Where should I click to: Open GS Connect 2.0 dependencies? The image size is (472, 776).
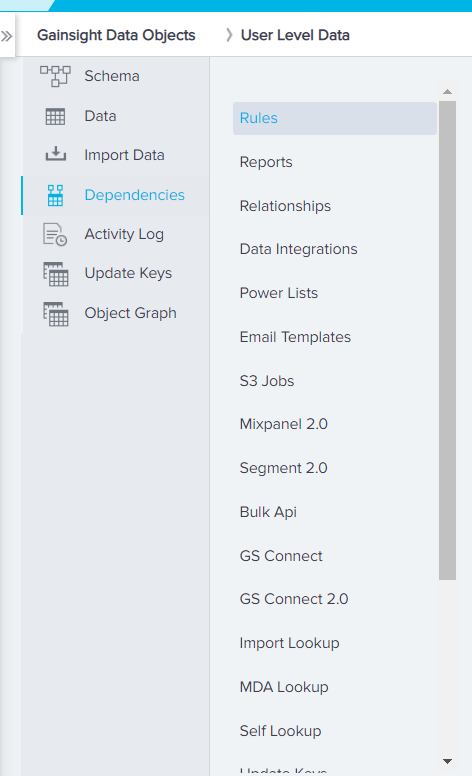point(294,599)
